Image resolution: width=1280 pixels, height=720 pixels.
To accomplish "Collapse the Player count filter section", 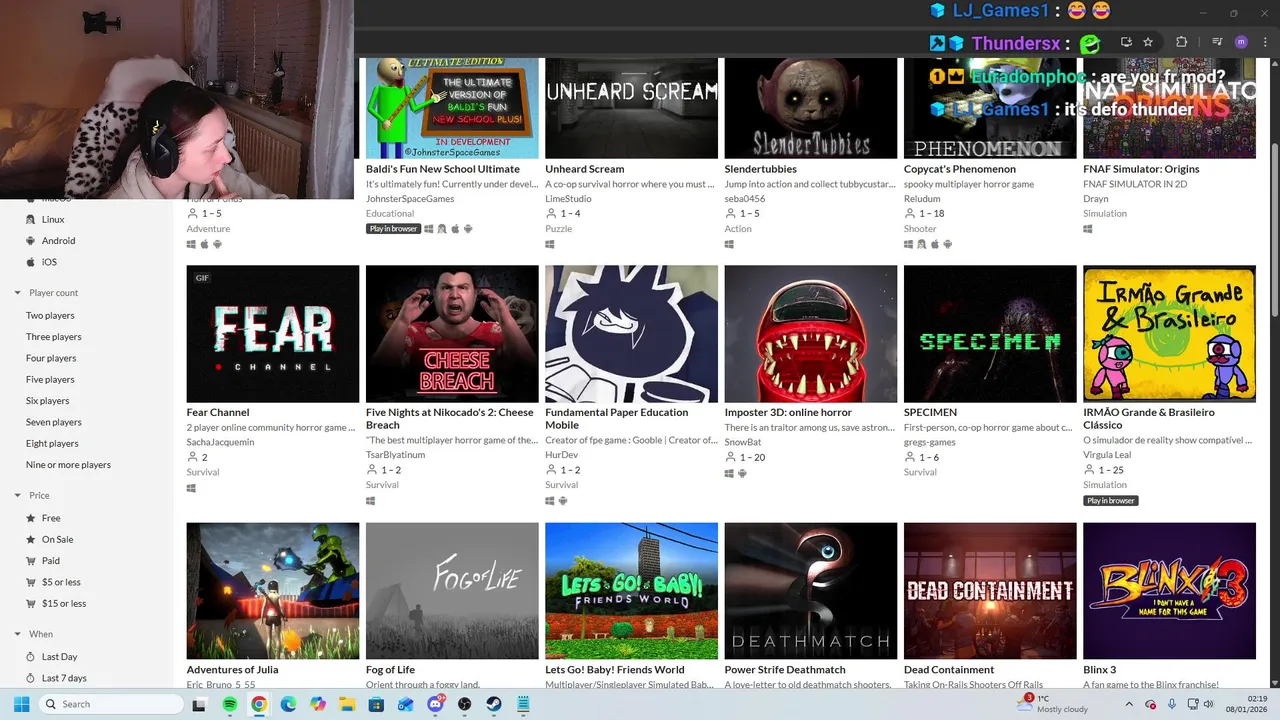I will [x=17, y=293].
